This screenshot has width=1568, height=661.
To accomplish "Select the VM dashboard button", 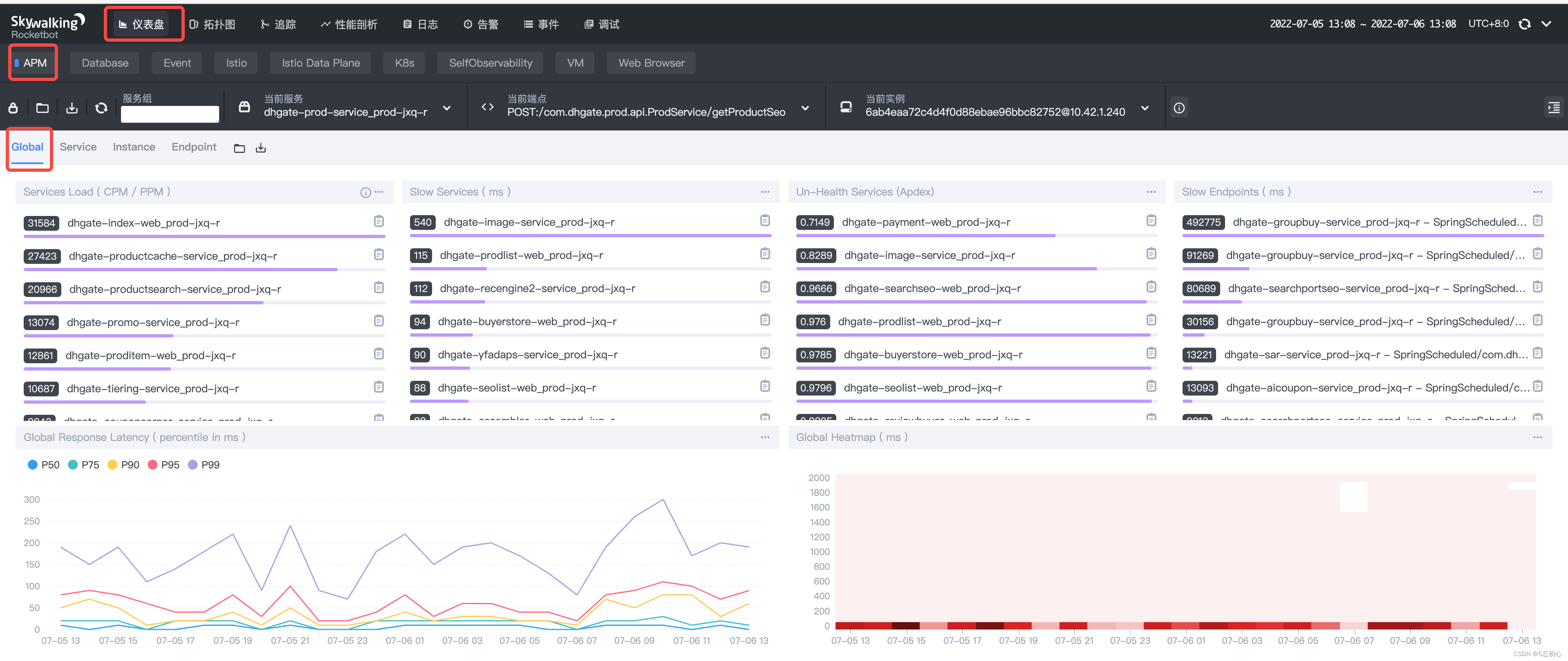I will click(x=575, y=63).
